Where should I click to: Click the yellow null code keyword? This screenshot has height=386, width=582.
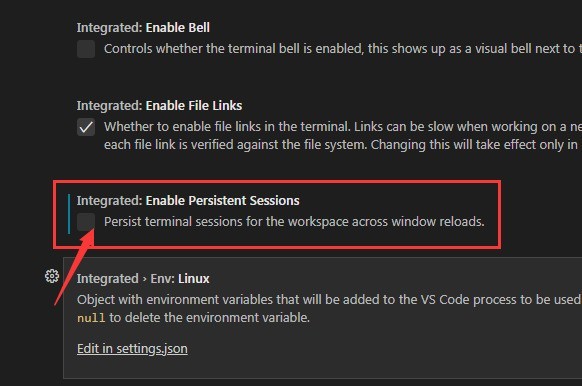91,318
